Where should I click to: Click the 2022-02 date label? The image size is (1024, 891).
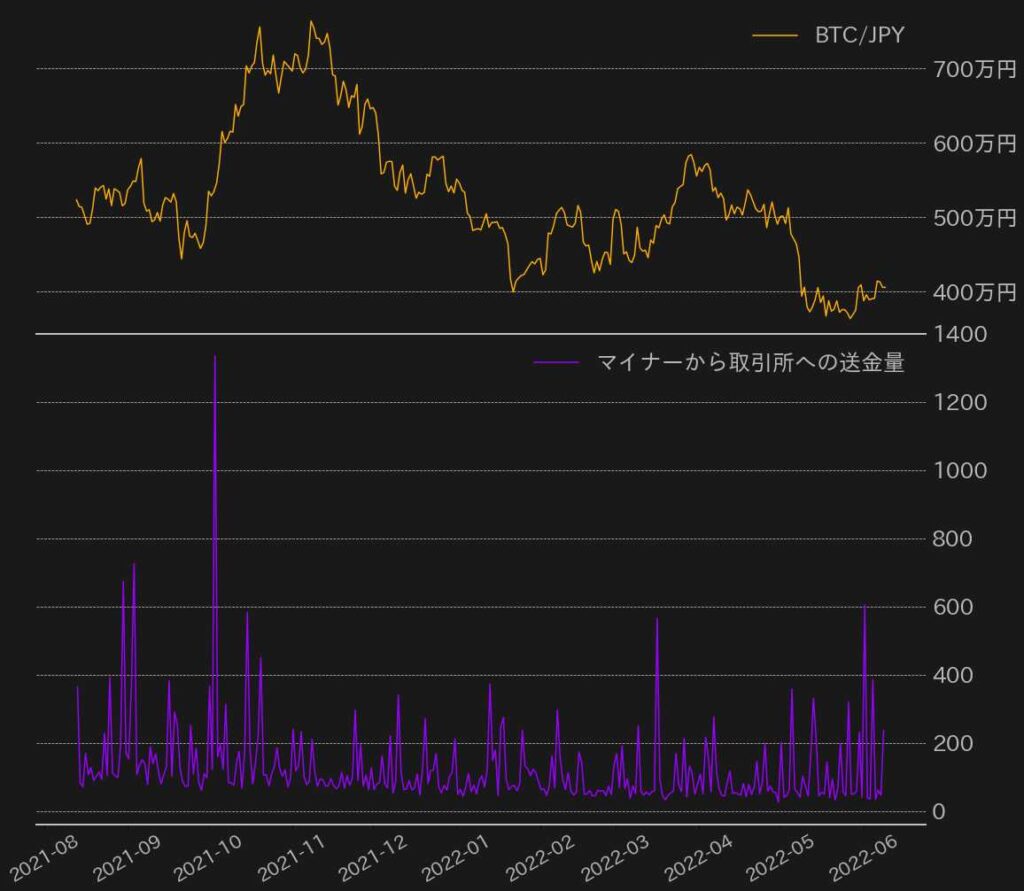(539, 857)
